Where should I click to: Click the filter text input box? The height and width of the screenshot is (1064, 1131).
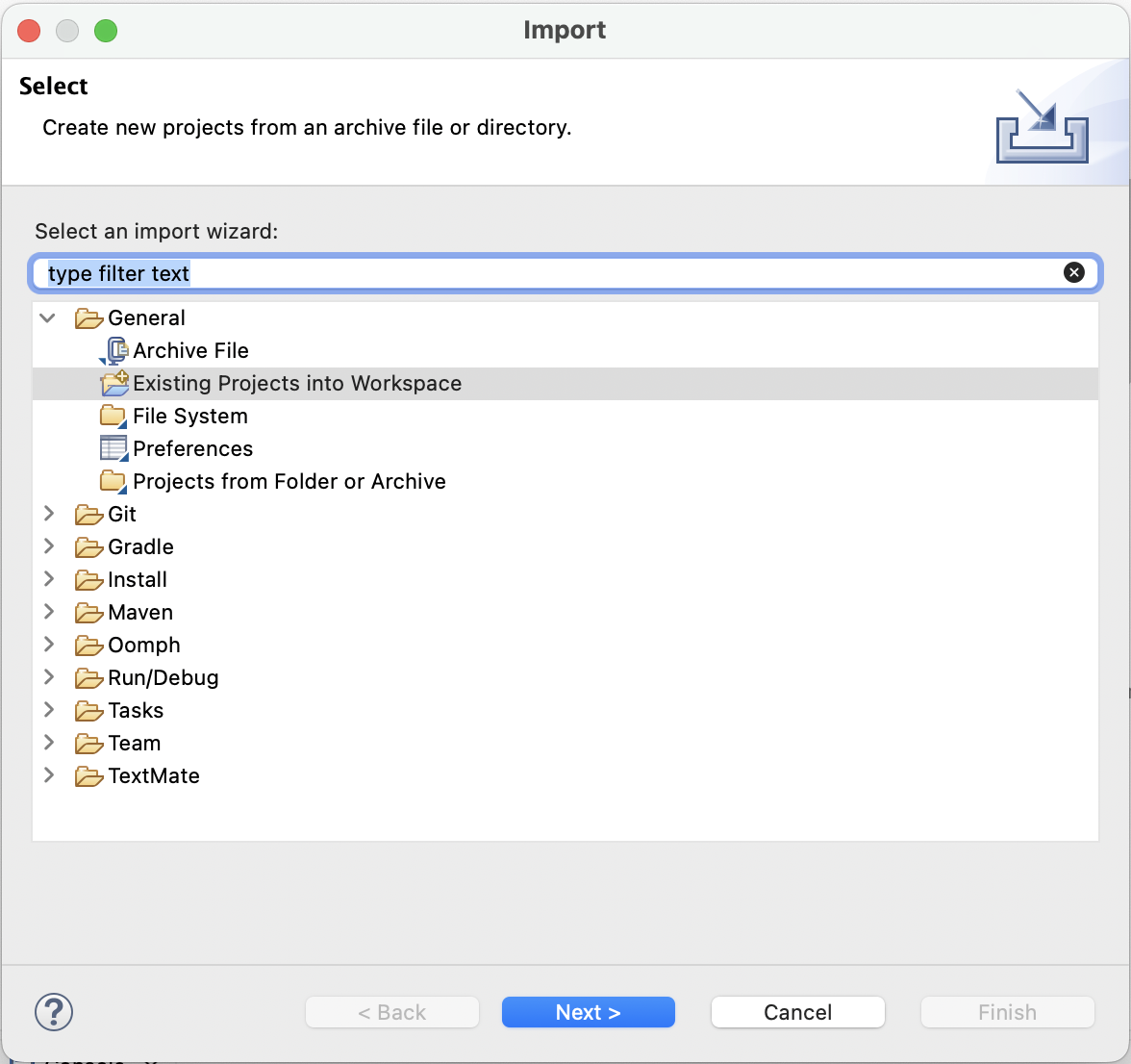coord(481,273)
